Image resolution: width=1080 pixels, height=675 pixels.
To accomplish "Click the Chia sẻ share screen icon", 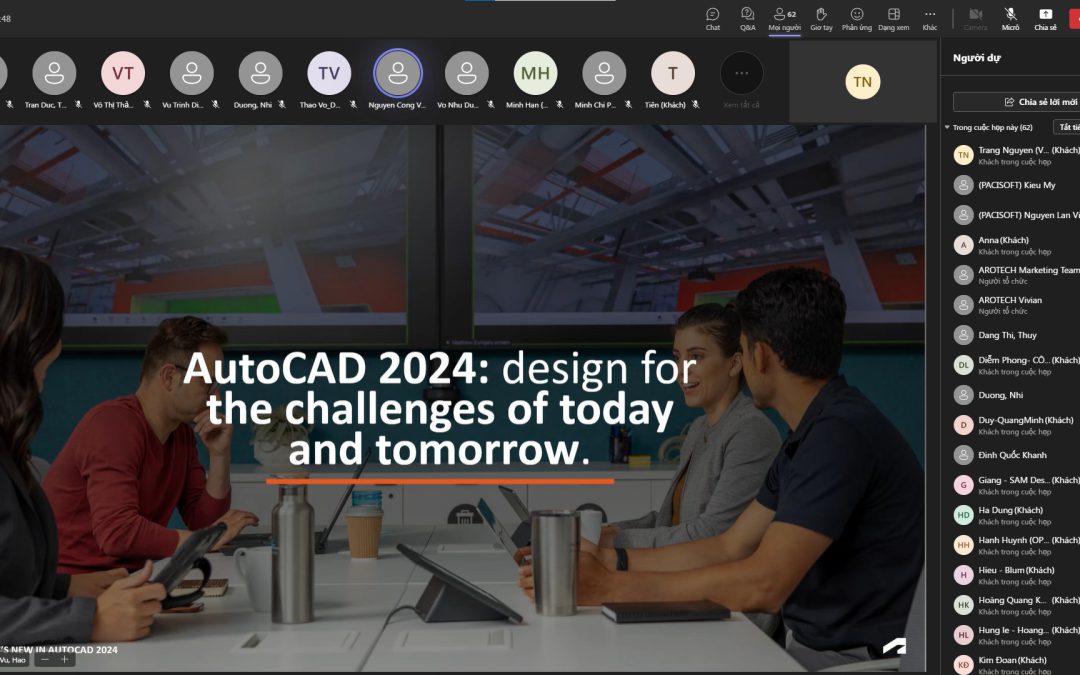I will click(x=1045, y=19).
